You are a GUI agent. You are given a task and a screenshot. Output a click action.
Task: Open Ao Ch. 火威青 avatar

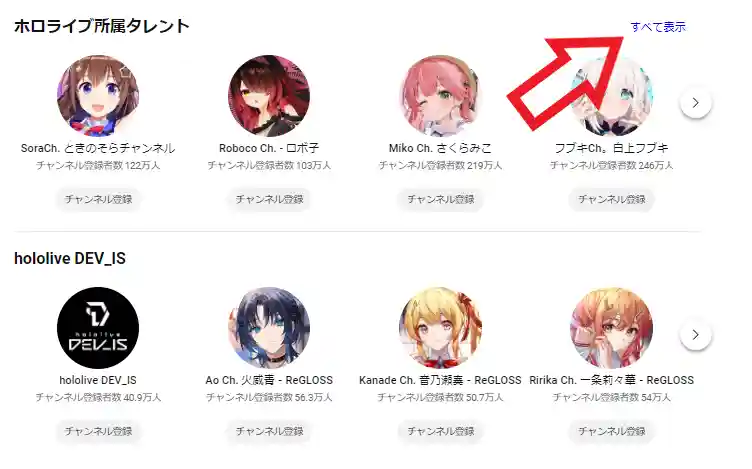(x=269, y=328)
